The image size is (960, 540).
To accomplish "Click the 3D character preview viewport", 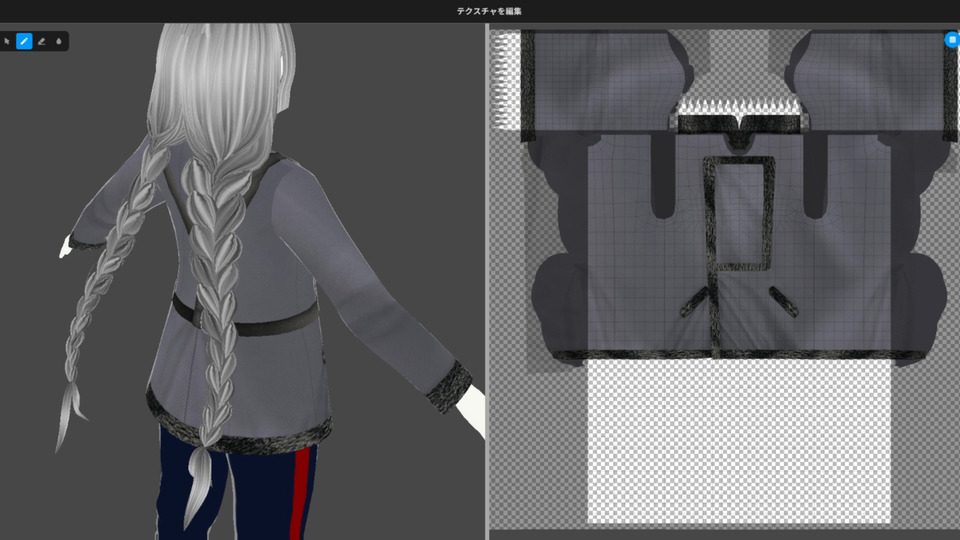I will point(242,282).
